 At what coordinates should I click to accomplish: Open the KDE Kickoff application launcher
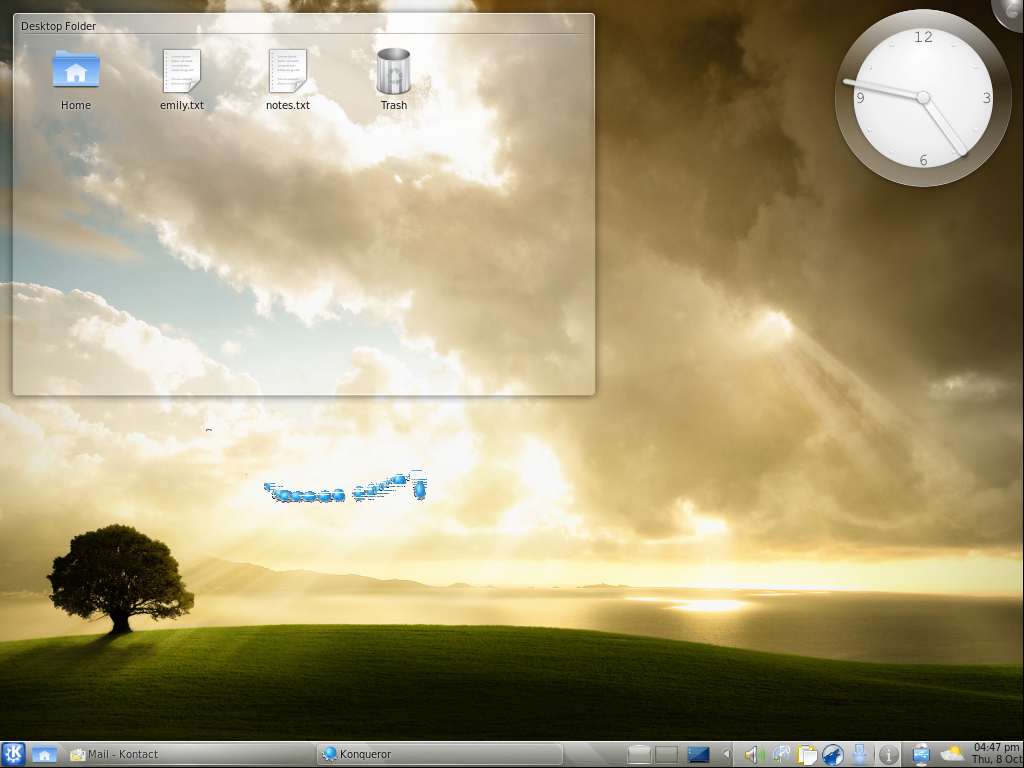pyautogui.click(x=13, y=754)
